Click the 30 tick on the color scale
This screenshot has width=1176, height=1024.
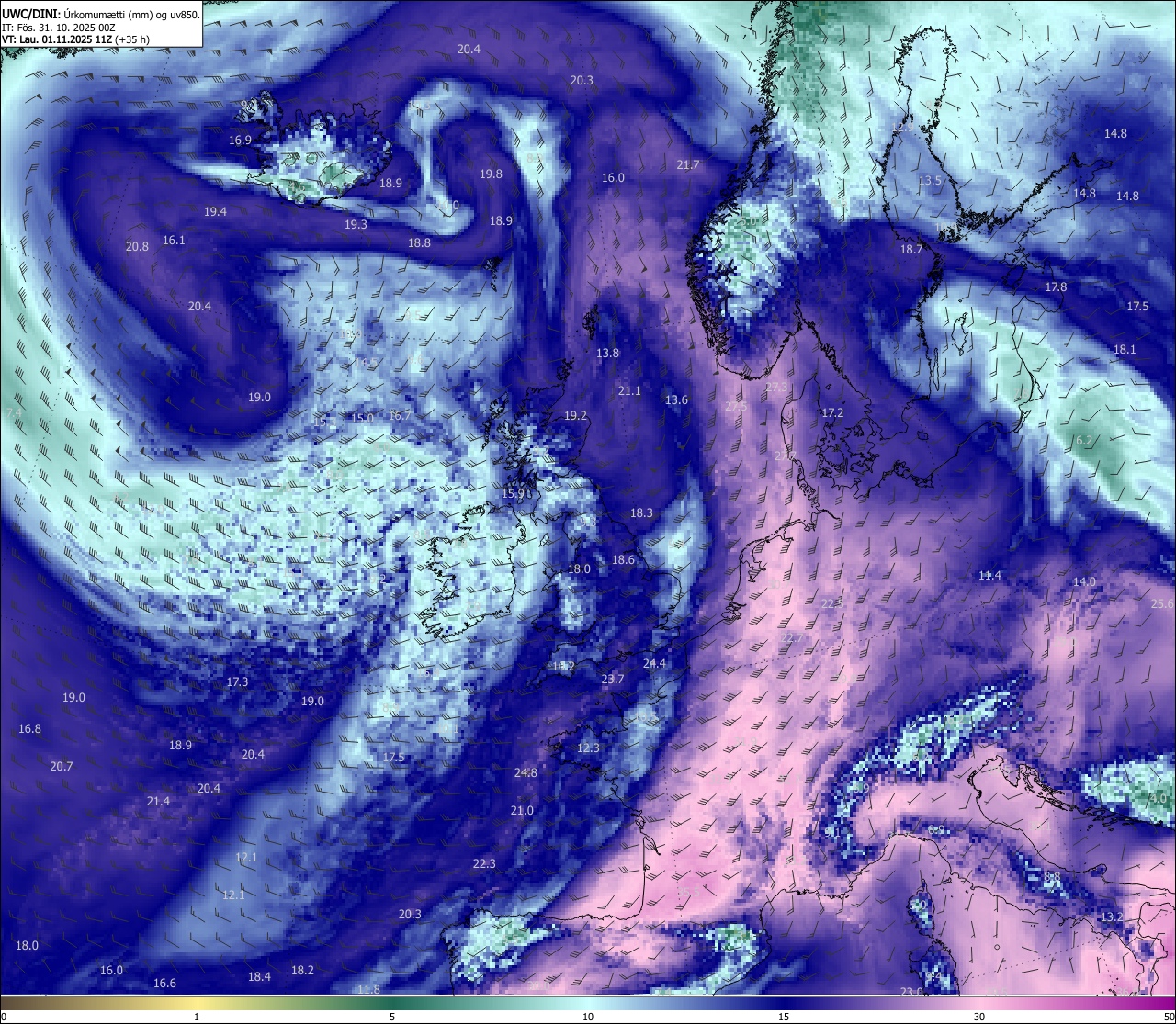(979, 1017)
